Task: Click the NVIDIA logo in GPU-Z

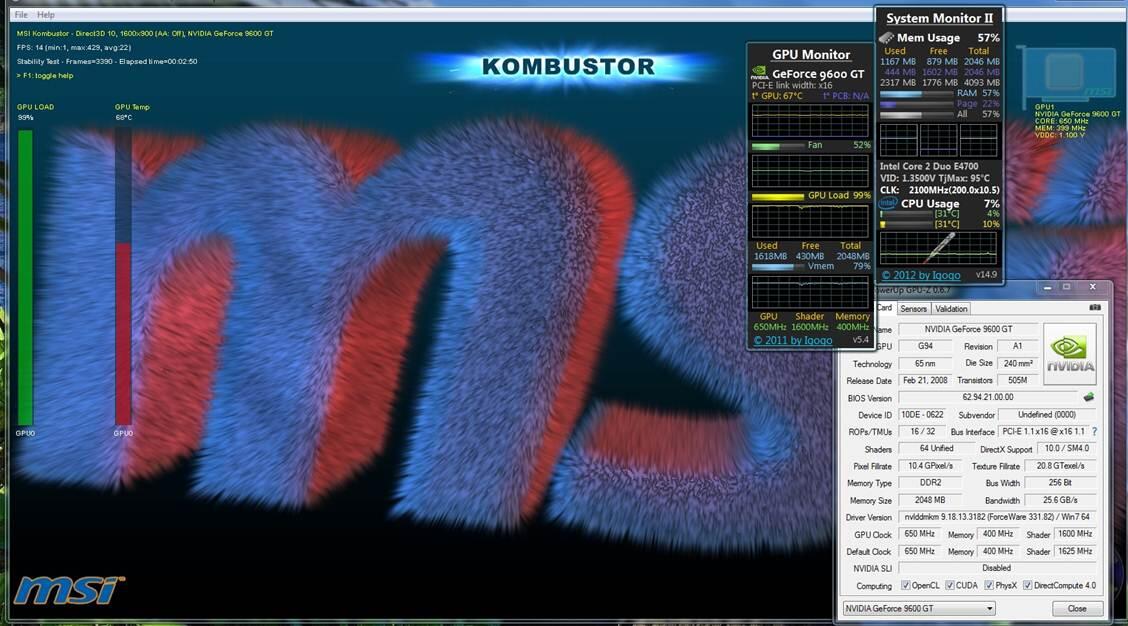Action: pos(1070,353)
